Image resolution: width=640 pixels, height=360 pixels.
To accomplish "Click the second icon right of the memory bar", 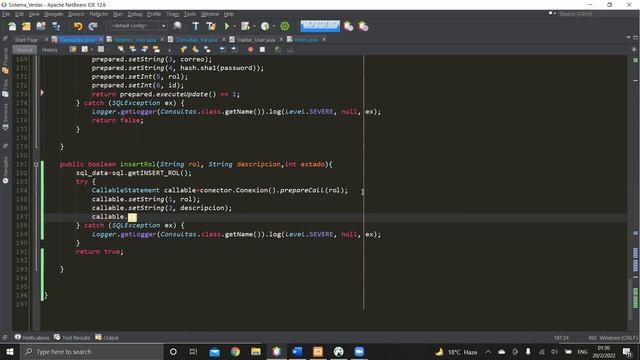I will (363, 27).
